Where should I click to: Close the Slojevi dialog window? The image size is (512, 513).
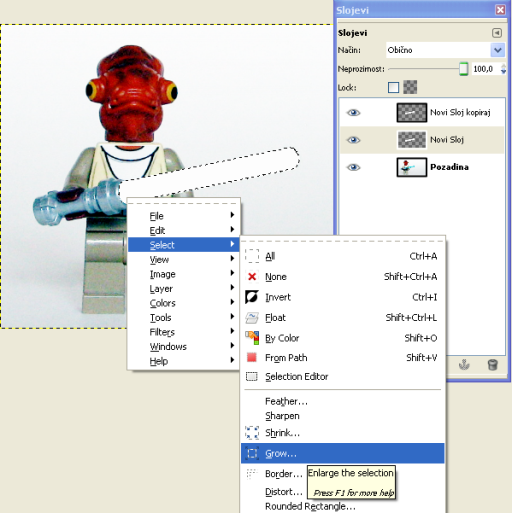point(500,10)
